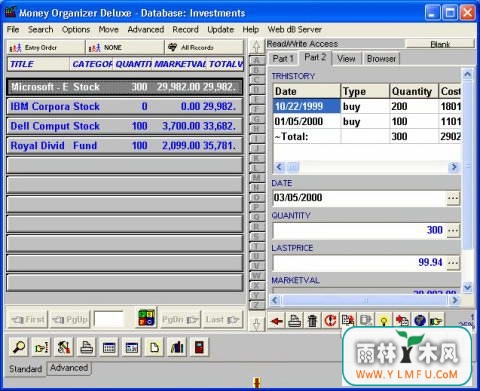The height and width of the screenshot is (391, 480).
Task: Click the 10/22/1999 date cell
Action: 307,106
